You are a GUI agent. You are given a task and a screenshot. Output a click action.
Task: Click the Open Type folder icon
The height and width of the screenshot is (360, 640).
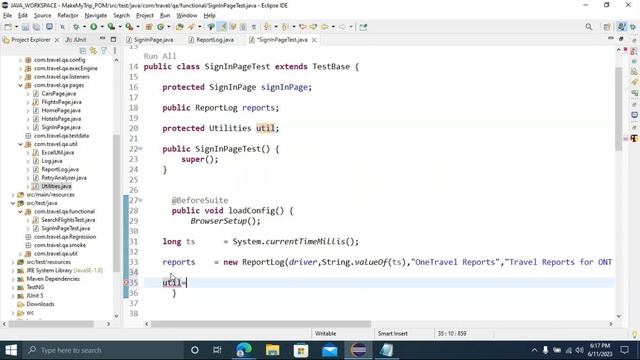[180, 27]
